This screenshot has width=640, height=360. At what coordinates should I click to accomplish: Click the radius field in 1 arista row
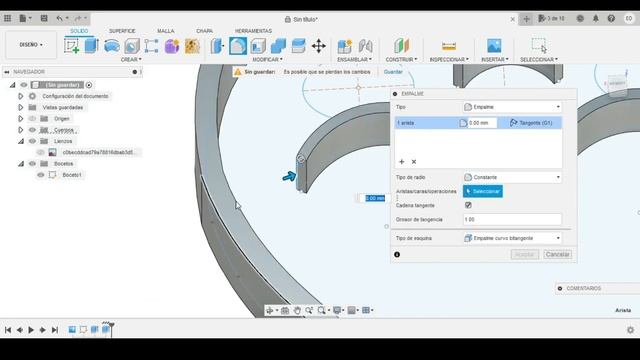[x=482, y=123]
